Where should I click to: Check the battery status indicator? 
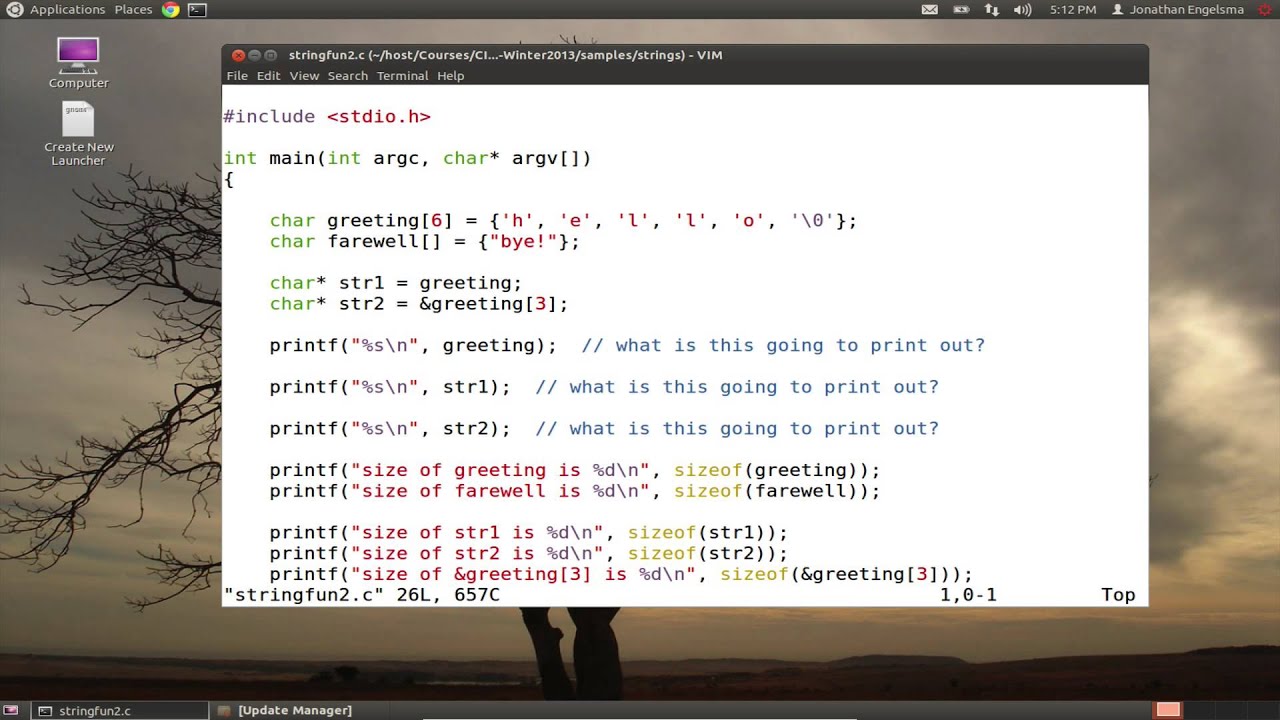pos(961,9)
